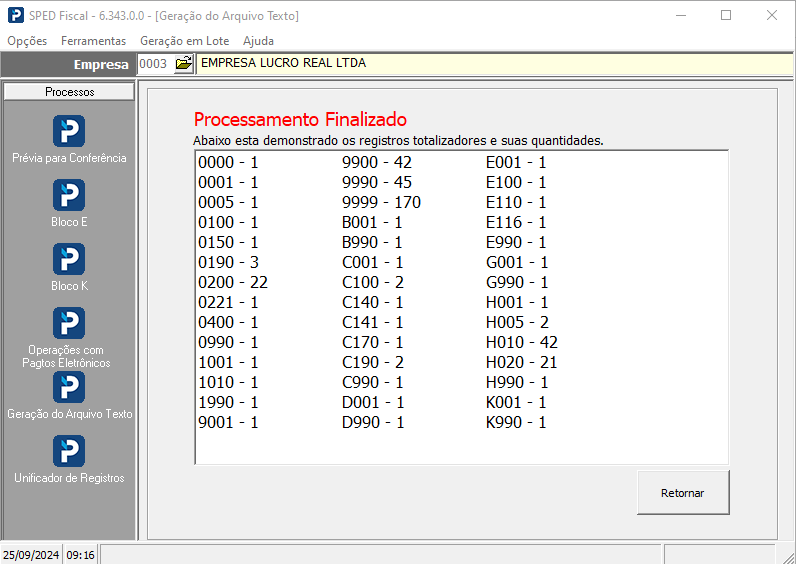
Task: Select the 9999 - 170 record entry
Action: (x=381, y=202)
